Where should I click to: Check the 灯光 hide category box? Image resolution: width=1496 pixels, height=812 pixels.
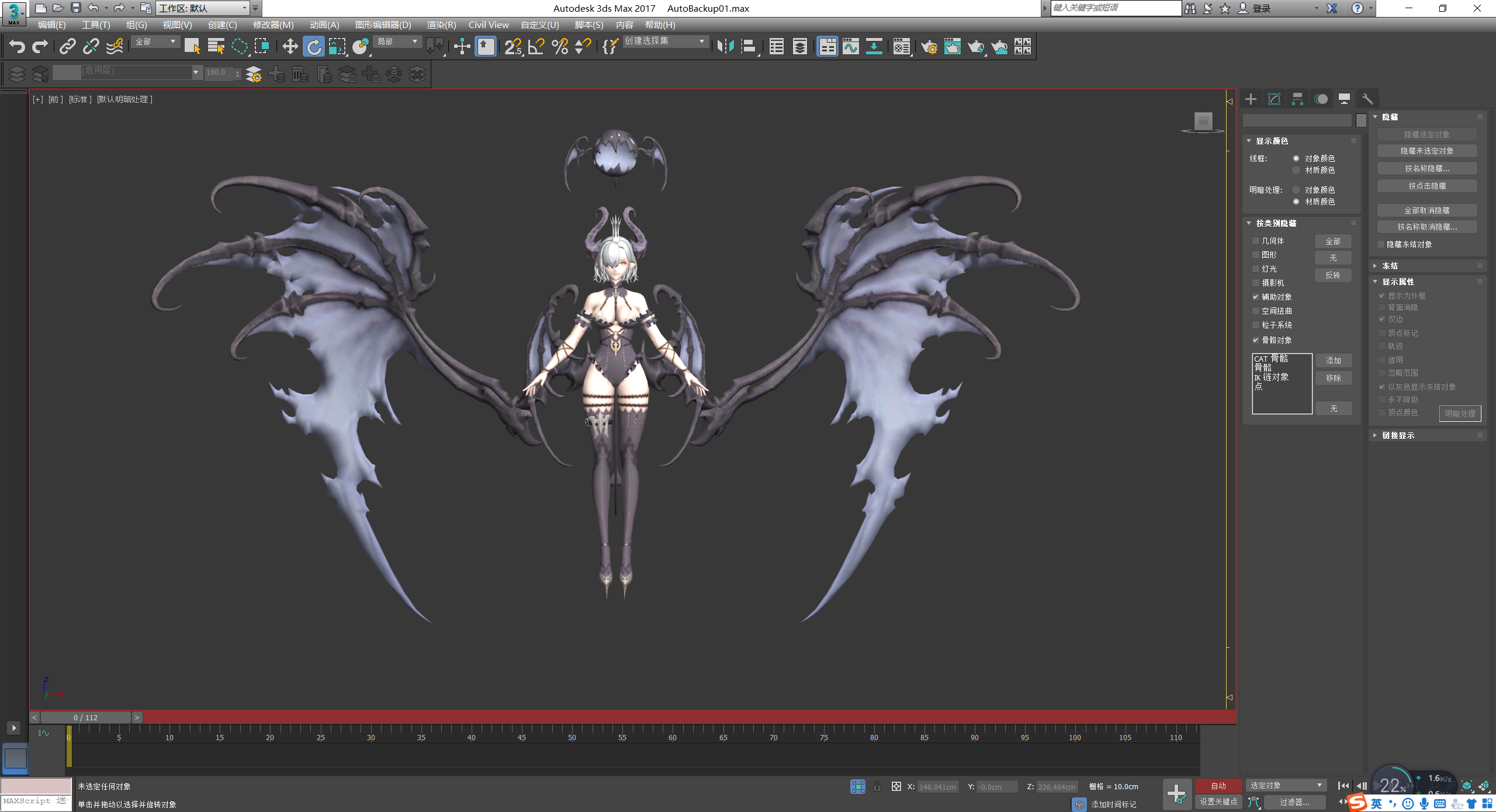click(1255, 269)
